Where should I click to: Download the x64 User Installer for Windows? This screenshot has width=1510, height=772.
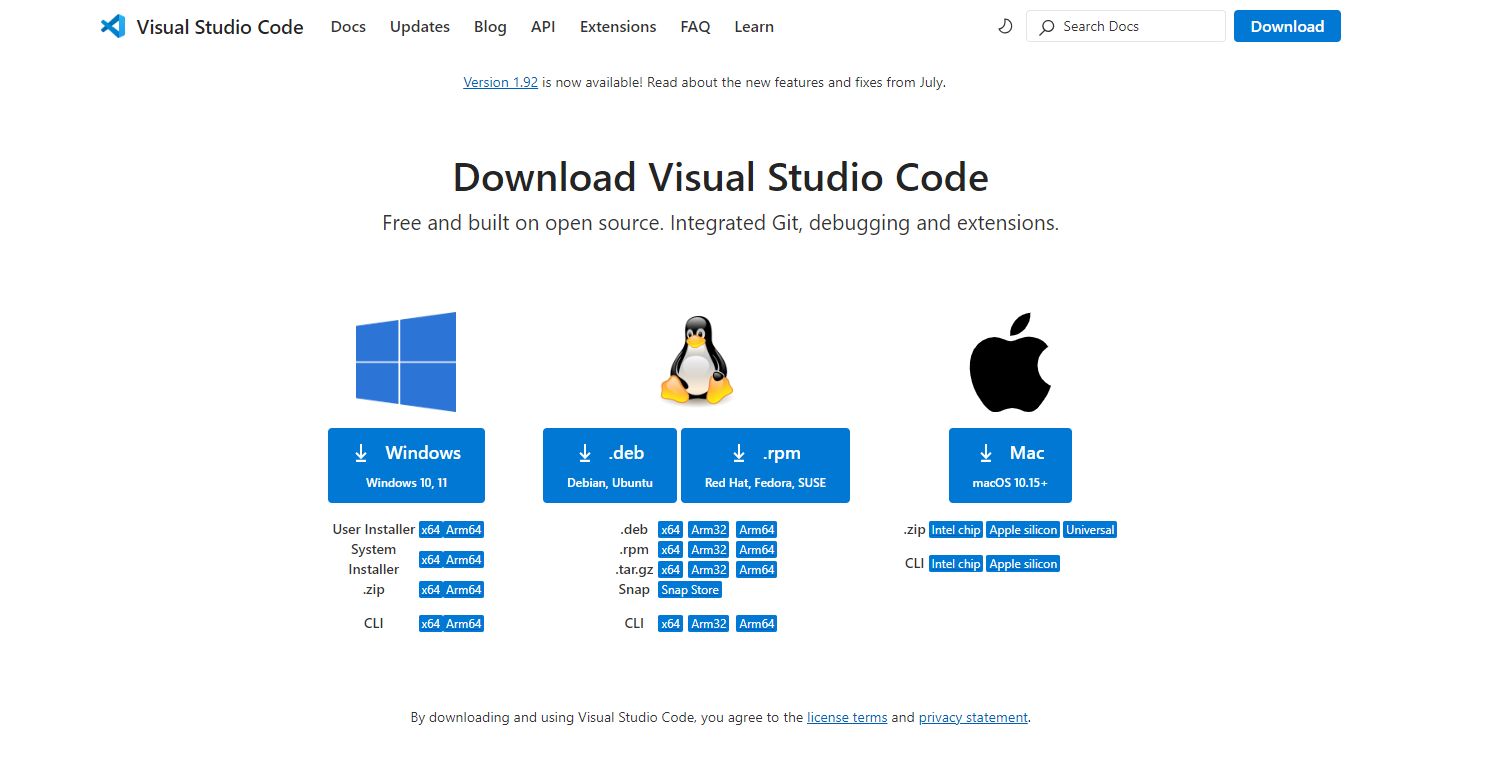coord(432,529)
